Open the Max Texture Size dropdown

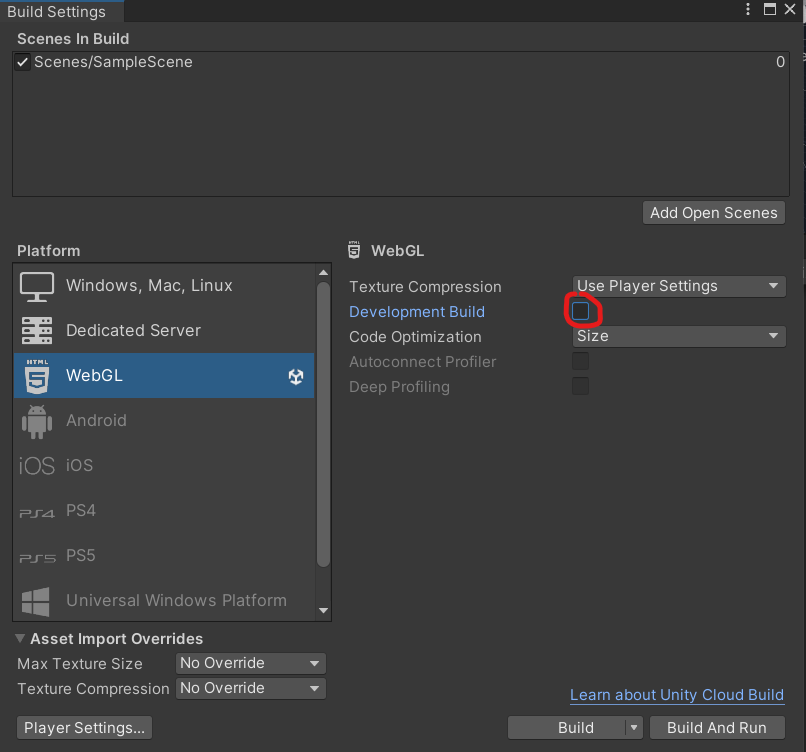pyautogui.click(x=250, y=663)
